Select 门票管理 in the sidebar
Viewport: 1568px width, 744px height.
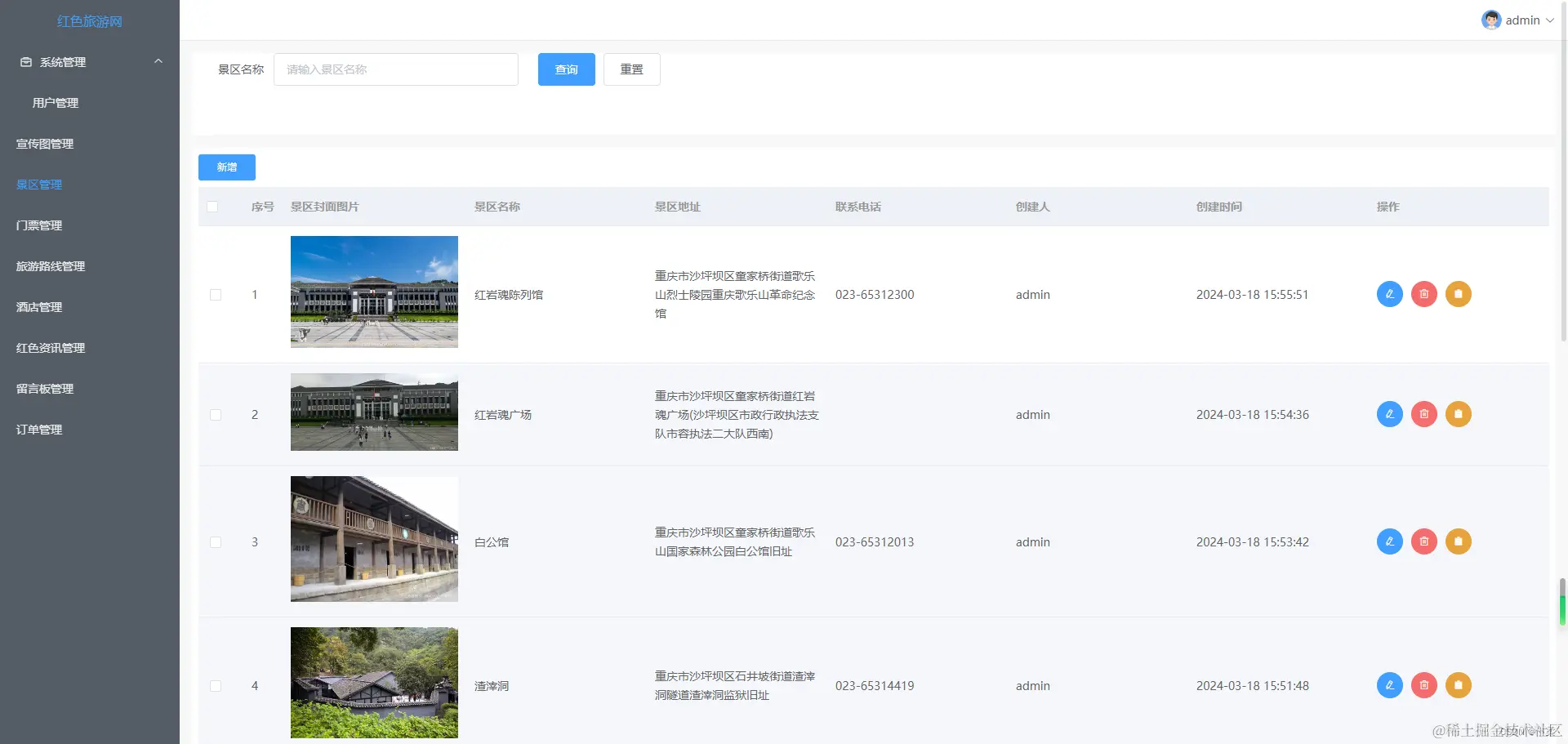[38, 225]
